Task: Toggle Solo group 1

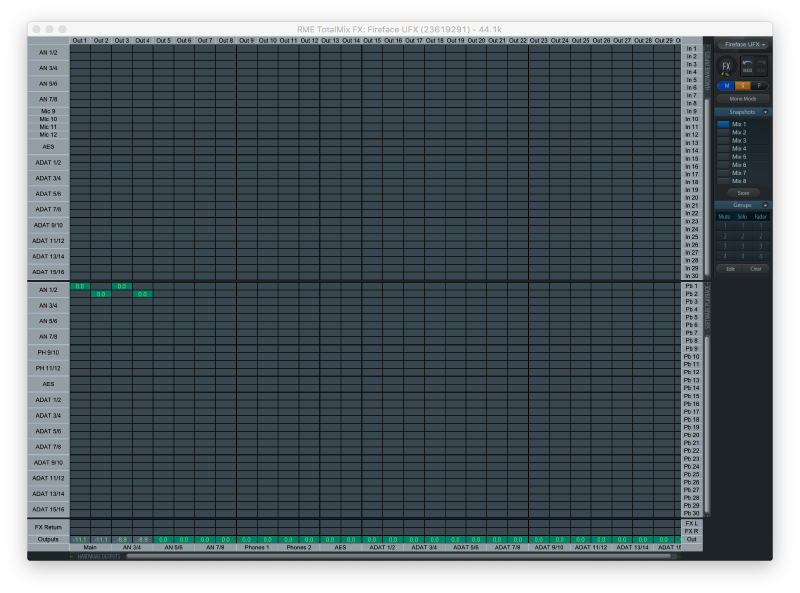Action: coord(742,226)
